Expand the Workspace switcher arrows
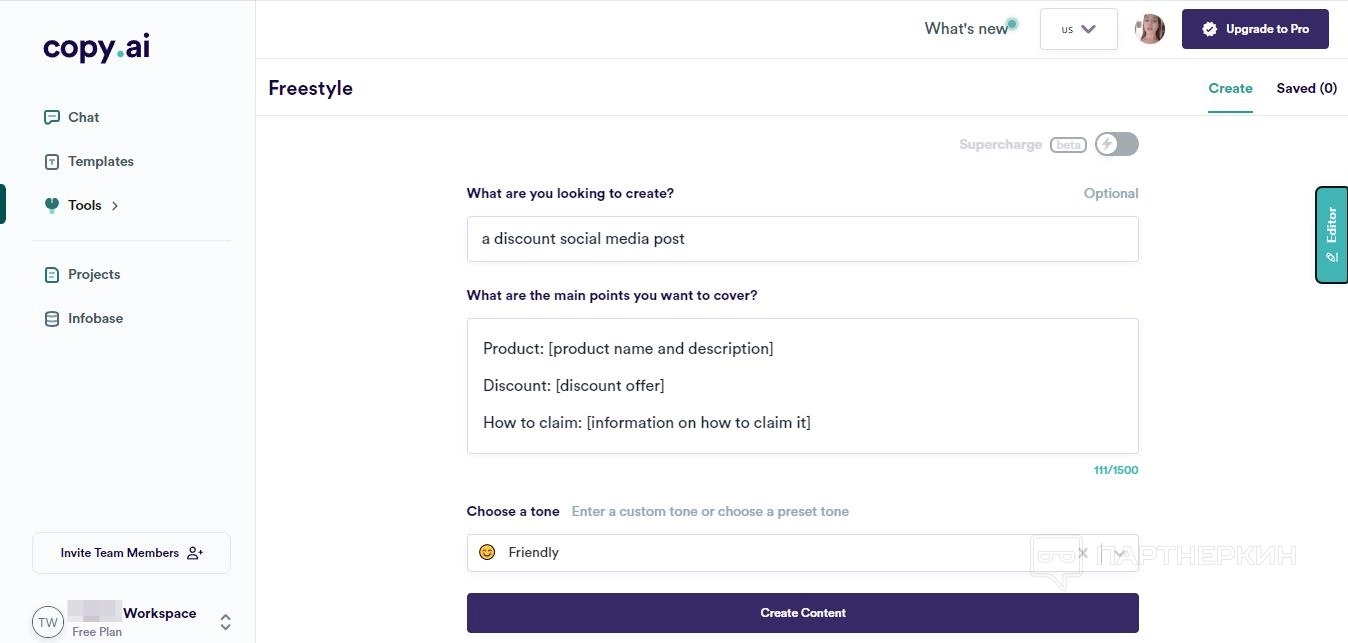This screenshot has height=643, width=1348. coord(226,621)
